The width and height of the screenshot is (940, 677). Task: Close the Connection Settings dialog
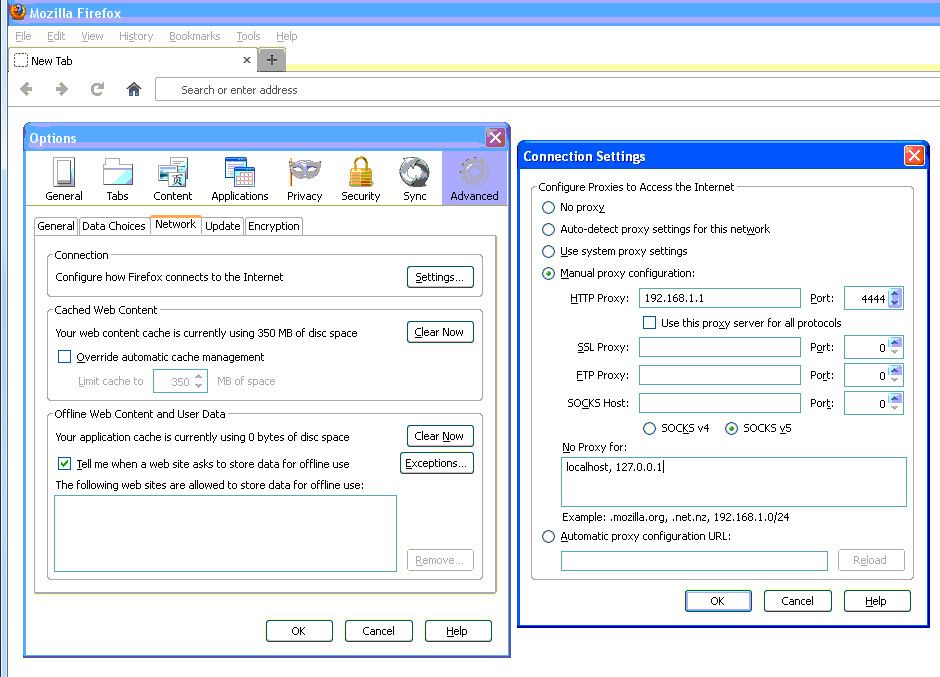(x=914, y=156)
